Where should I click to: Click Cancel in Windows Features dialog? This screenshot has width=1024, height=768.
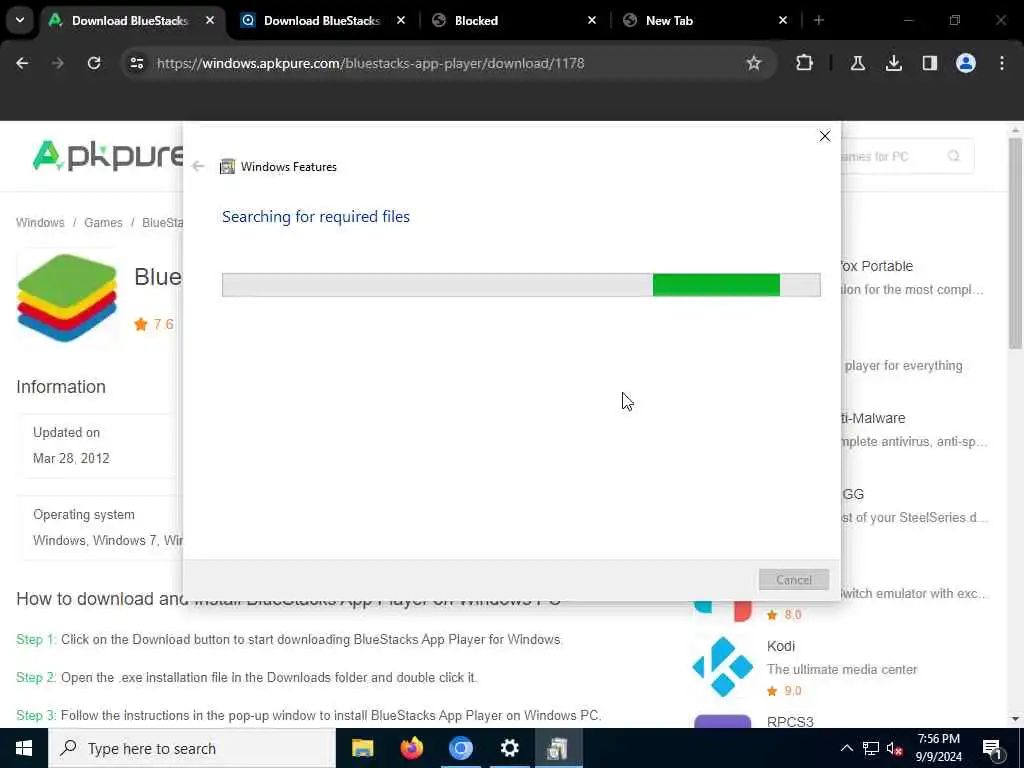click(x=793, y=579)
